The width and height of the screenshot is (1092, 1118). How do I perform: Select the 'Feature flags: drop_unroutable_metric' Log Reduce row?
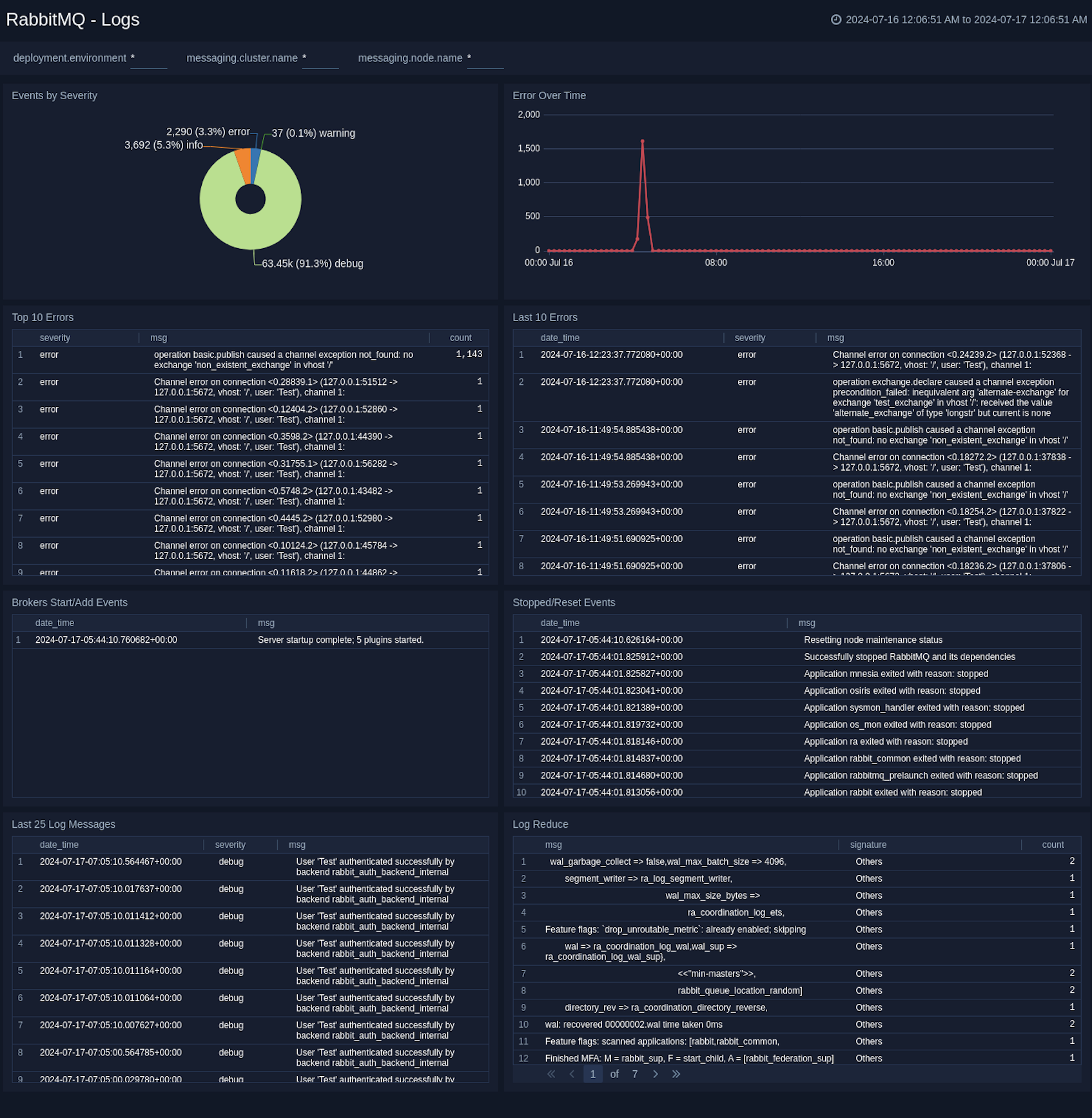(x=797, y=930)
